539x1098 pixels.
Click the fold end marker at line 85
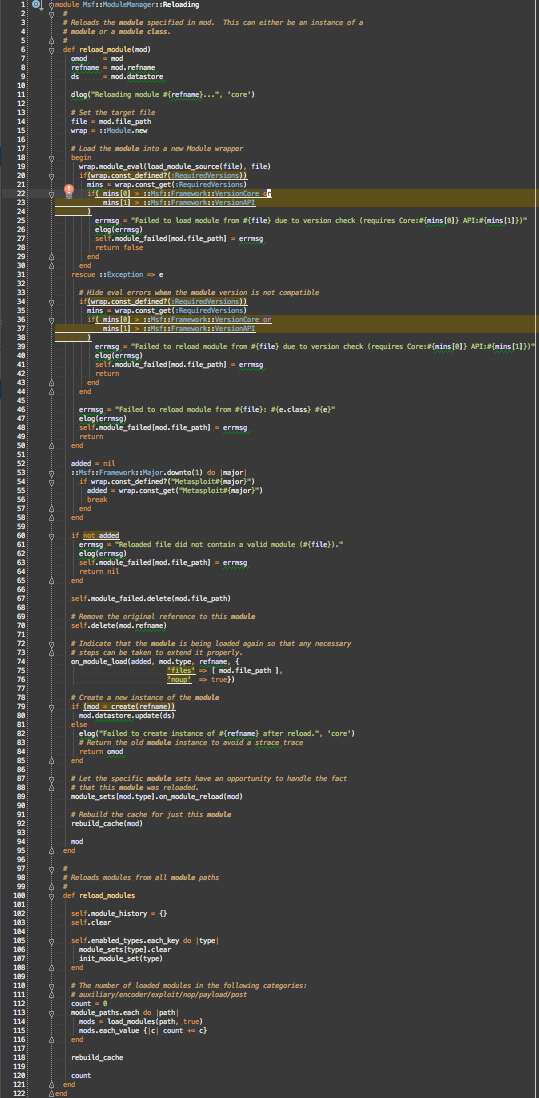pos(51,760)
